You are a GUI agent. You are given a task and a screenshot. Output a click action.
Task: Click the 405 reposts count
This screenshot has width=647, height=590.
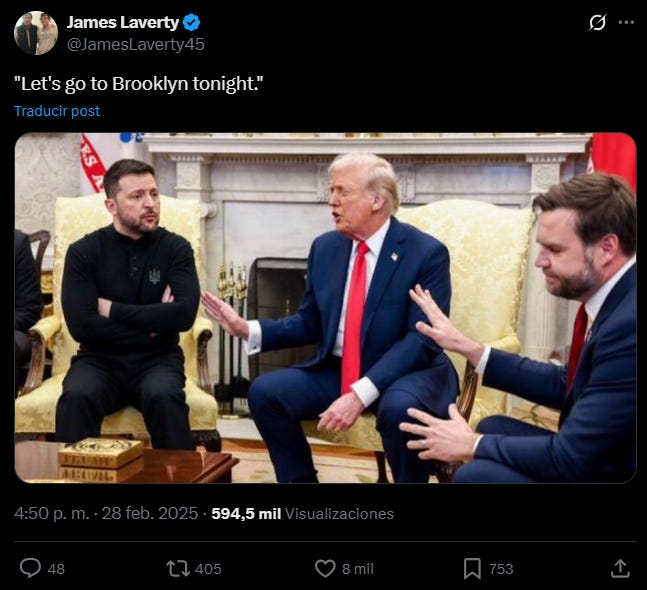208,569
